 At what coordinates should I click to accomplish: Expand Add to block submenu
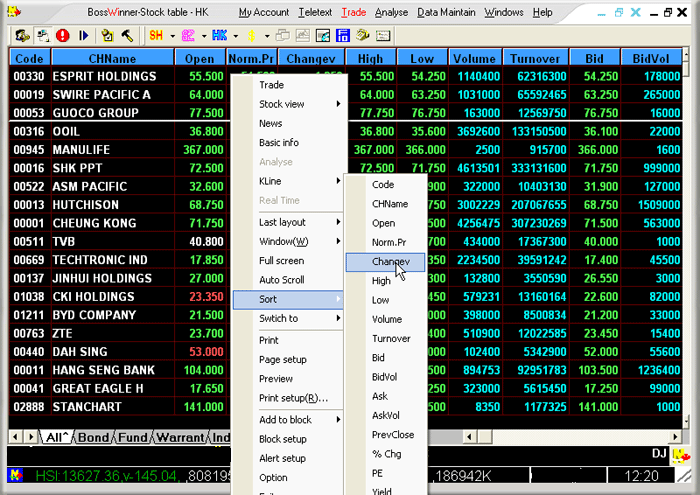pyautogui.click(x=338, y=420)
